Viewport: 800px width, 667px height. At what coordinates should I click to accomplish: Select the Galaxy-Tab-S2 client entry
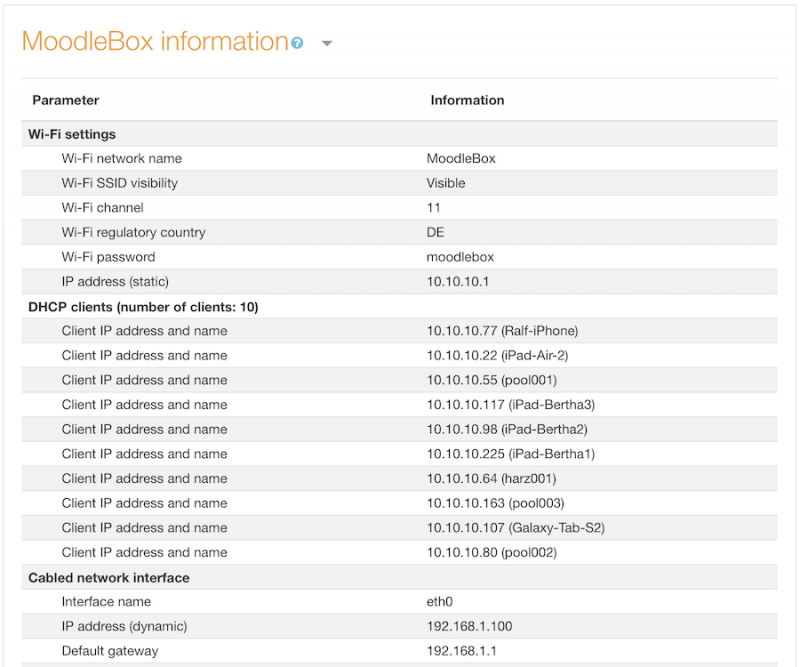point(516,528)
